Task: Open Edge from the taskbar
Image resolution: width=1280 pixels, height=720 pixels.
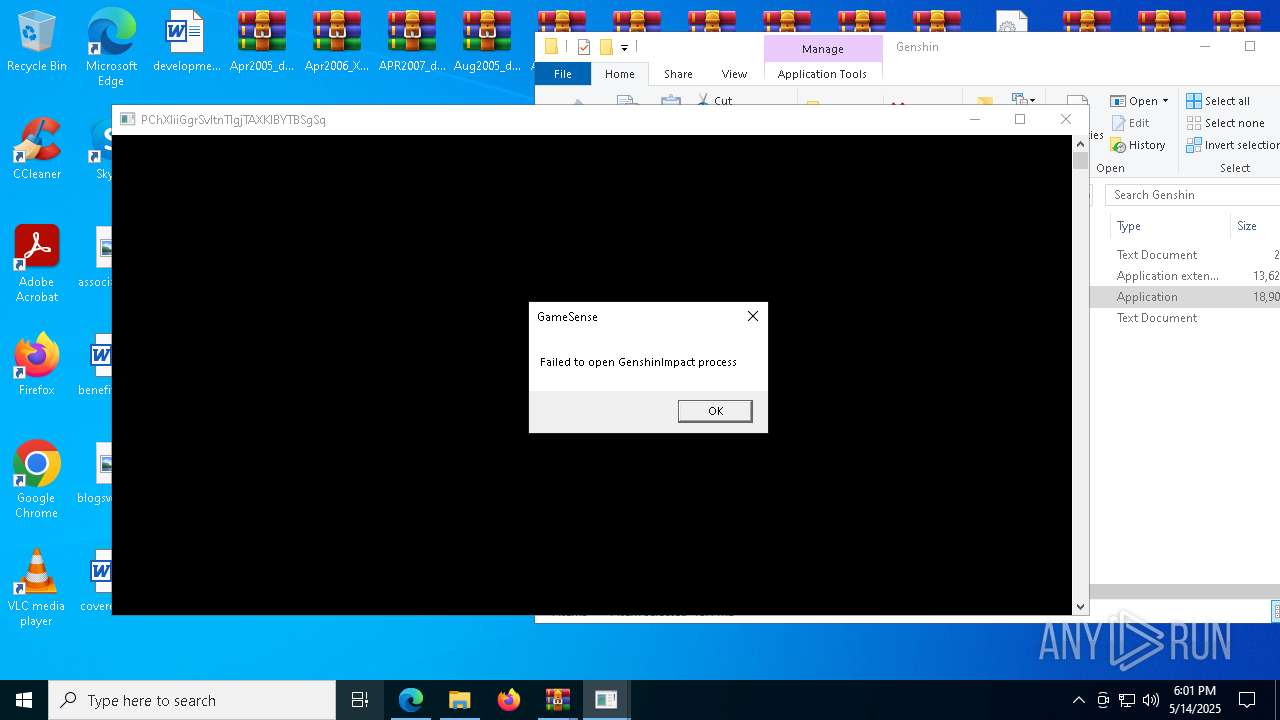Action: [x=411, y=700]
